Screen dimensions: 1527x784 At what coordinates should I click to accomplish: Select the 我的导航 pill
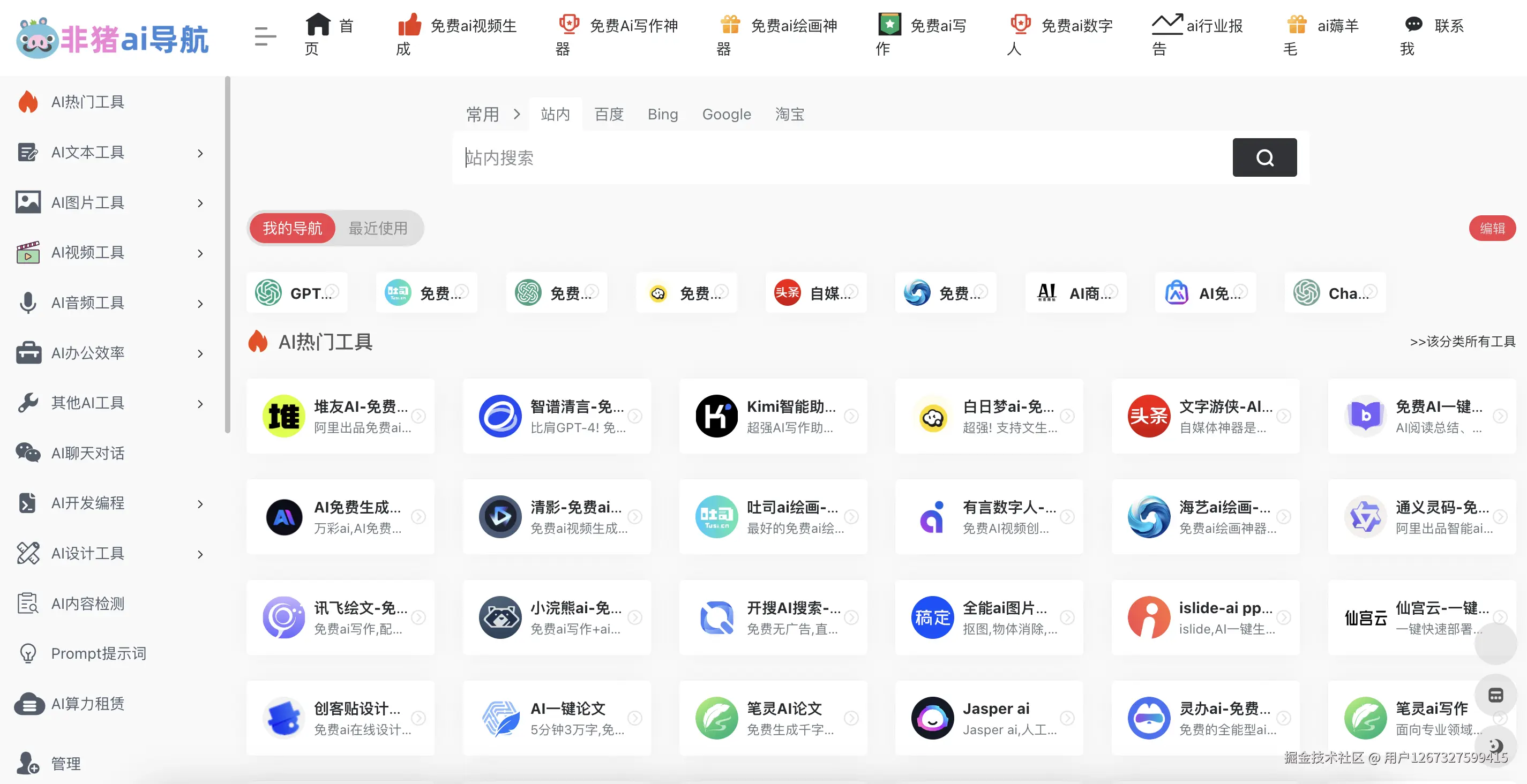pos(292,228)
